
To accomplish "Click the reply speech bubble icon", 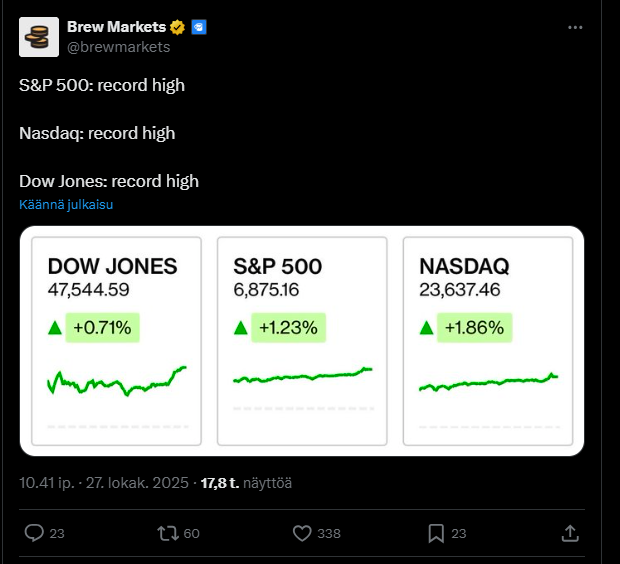I will coord(34,533).
